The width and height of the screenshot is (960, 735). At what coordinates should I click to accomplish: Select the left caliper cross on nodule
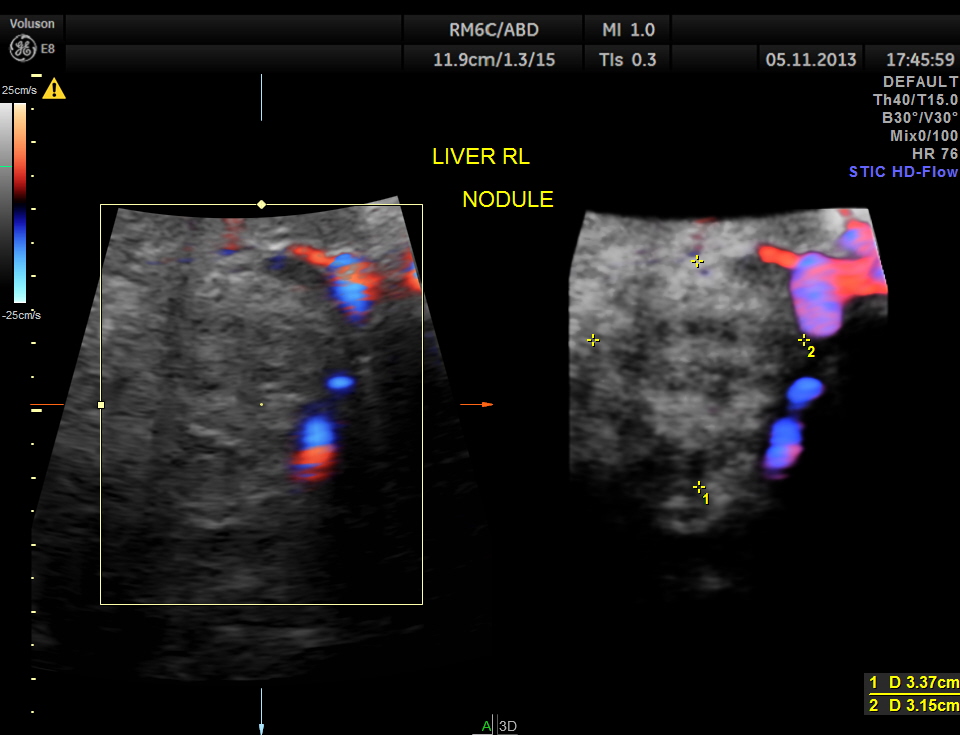(593, 340)
